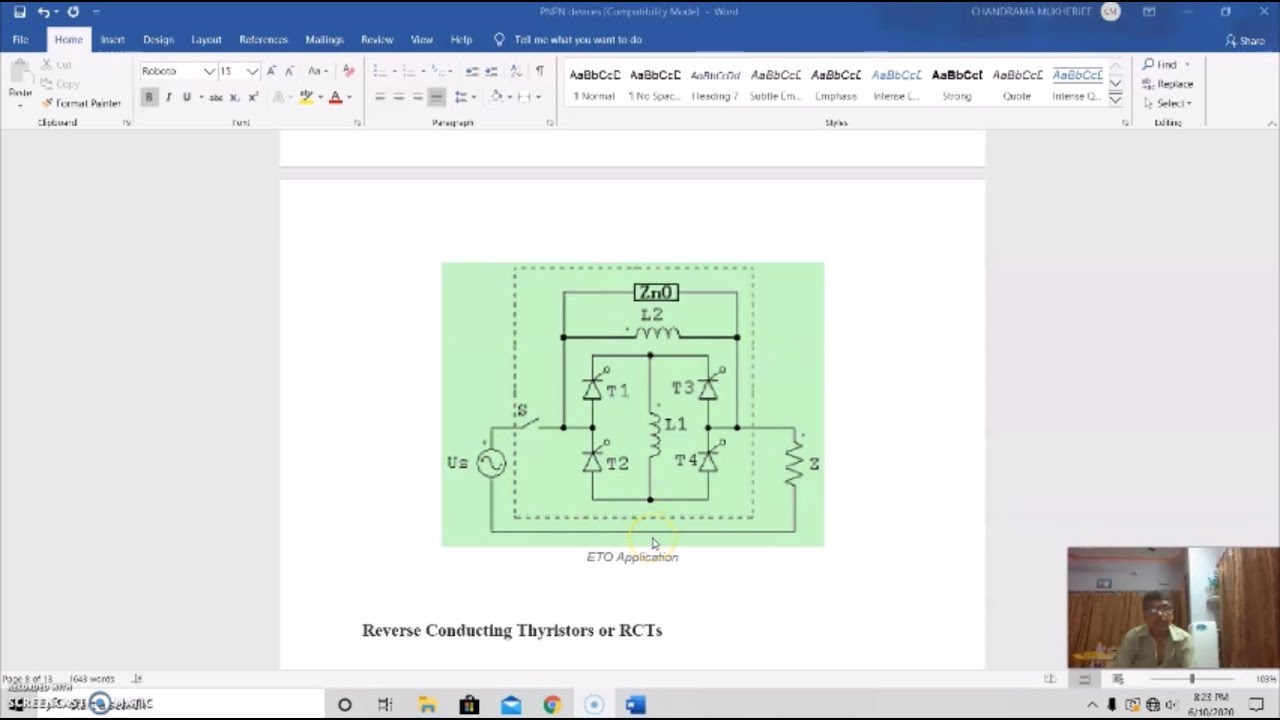Sort paragraph contents

pos(516,71)
